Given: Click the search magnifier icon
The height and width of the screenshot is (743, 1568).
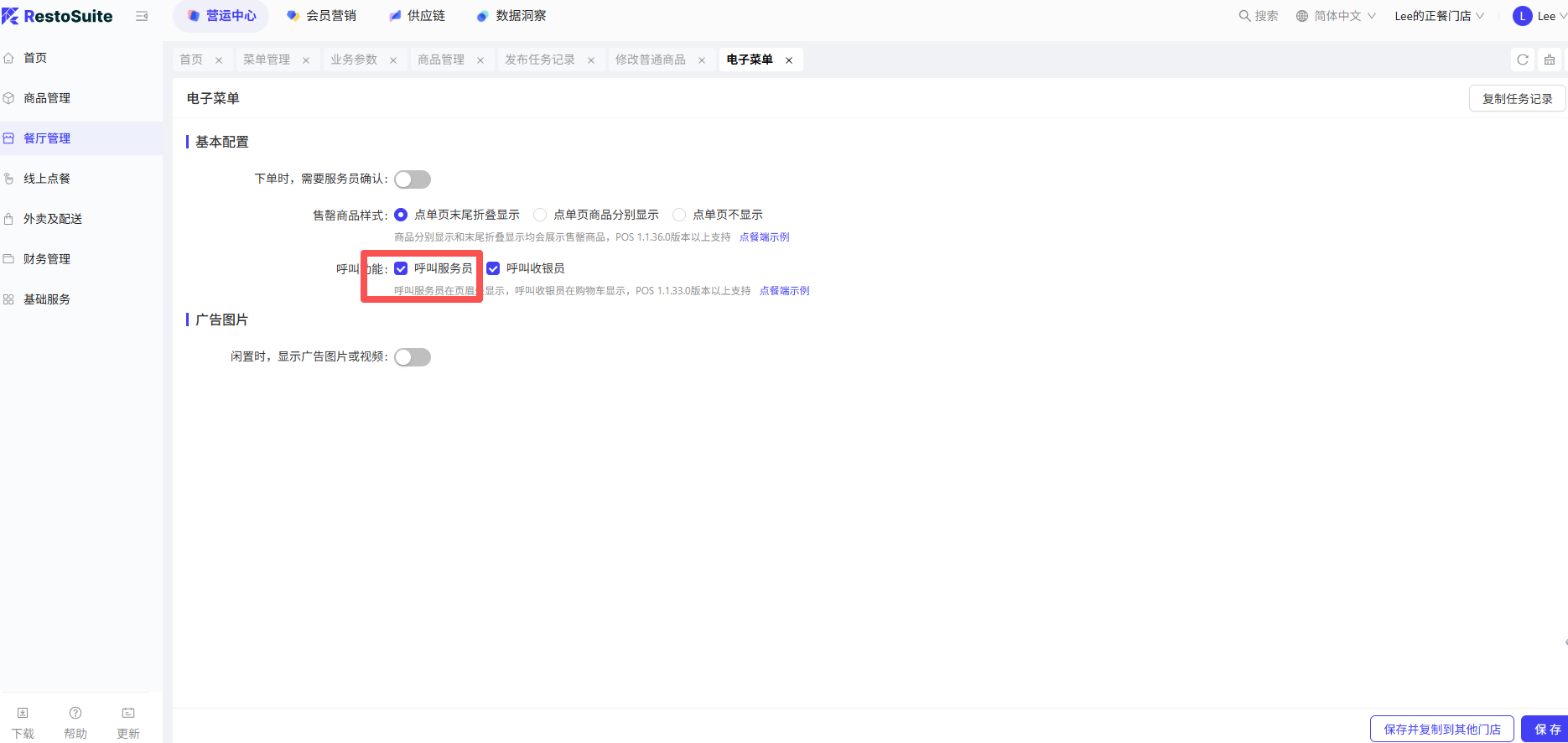Looking at the screenshot, I should [1244, 16].
